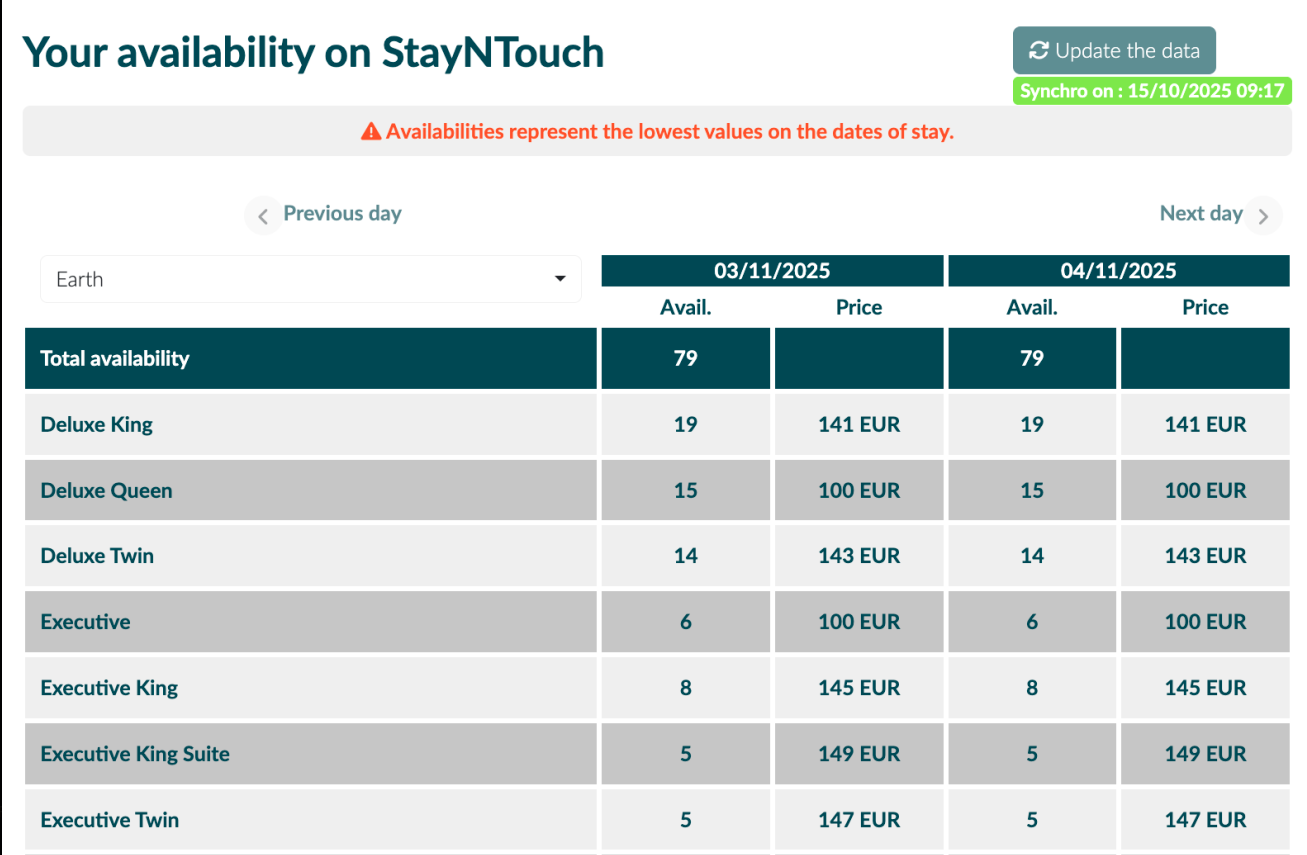Click the Next day chevron arrow

1264,215
